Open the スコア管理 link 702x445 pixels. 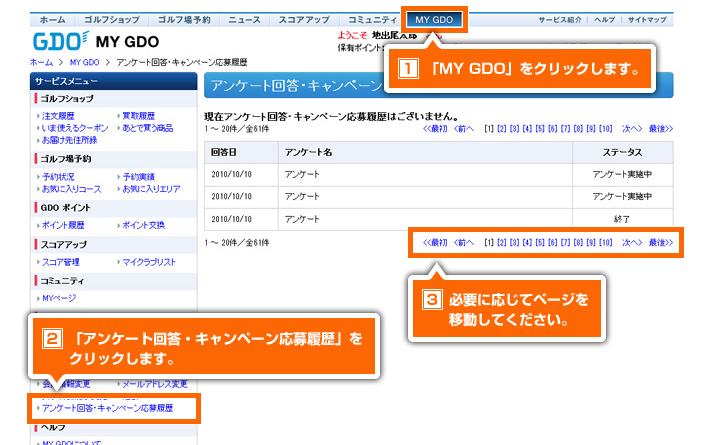coord(60,262)
